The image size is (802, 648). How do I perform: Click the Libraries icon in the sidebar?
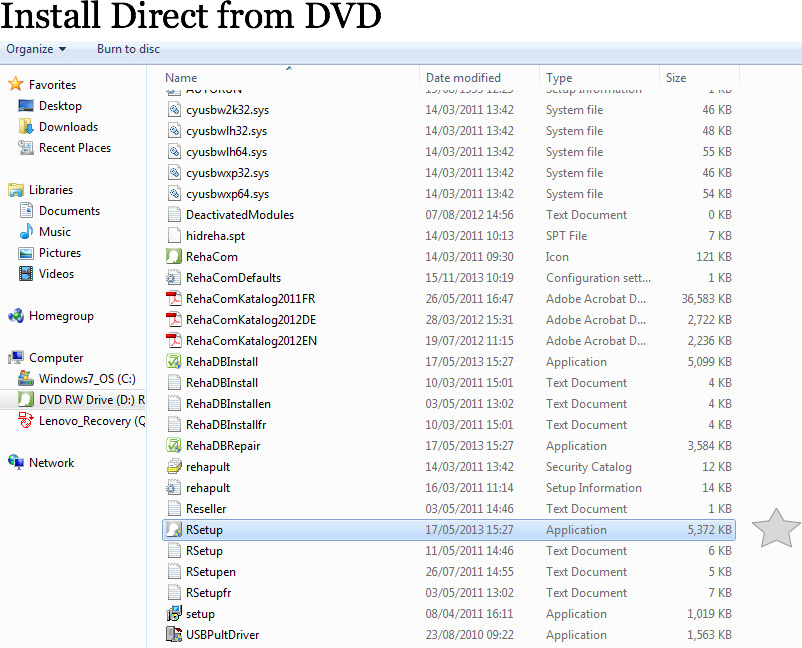[x=16, y=190]
